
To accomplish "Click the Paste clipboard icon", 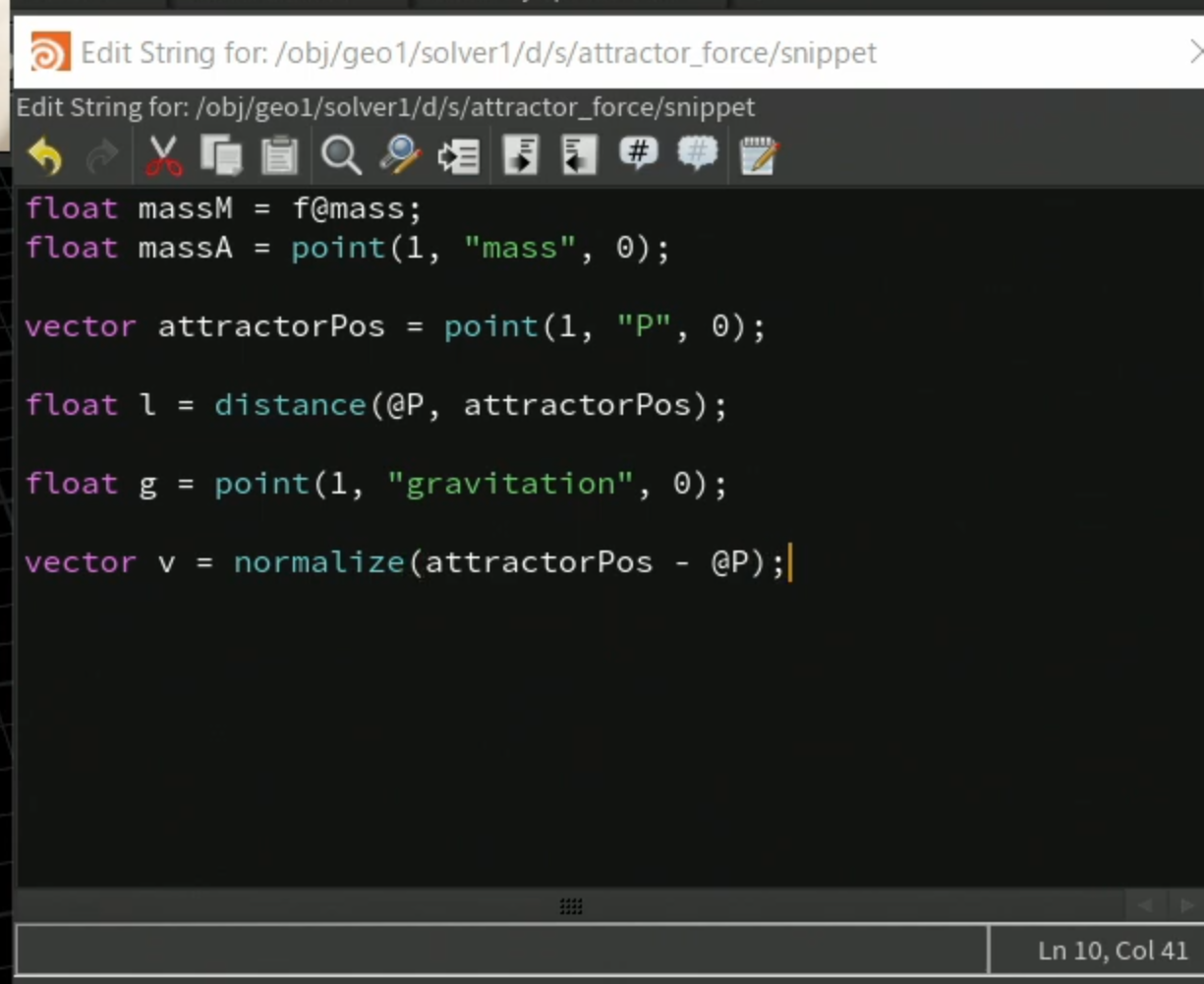I will click(x=280, y=155).
